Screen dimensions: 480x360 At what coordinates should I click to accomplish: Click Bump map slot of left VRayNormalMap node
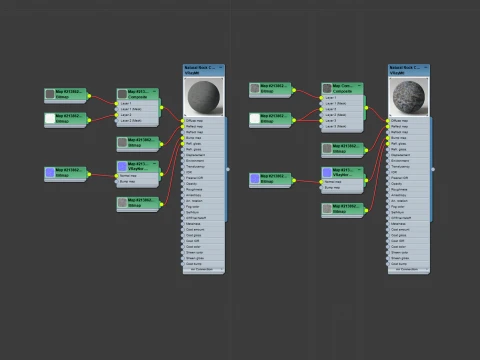coord(137,182)
